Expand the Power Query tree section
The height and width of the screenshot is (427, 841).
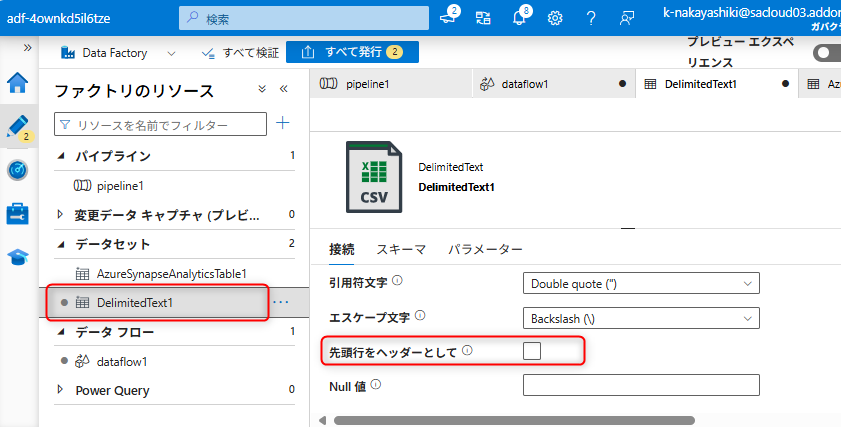click(x=61, y=390)
